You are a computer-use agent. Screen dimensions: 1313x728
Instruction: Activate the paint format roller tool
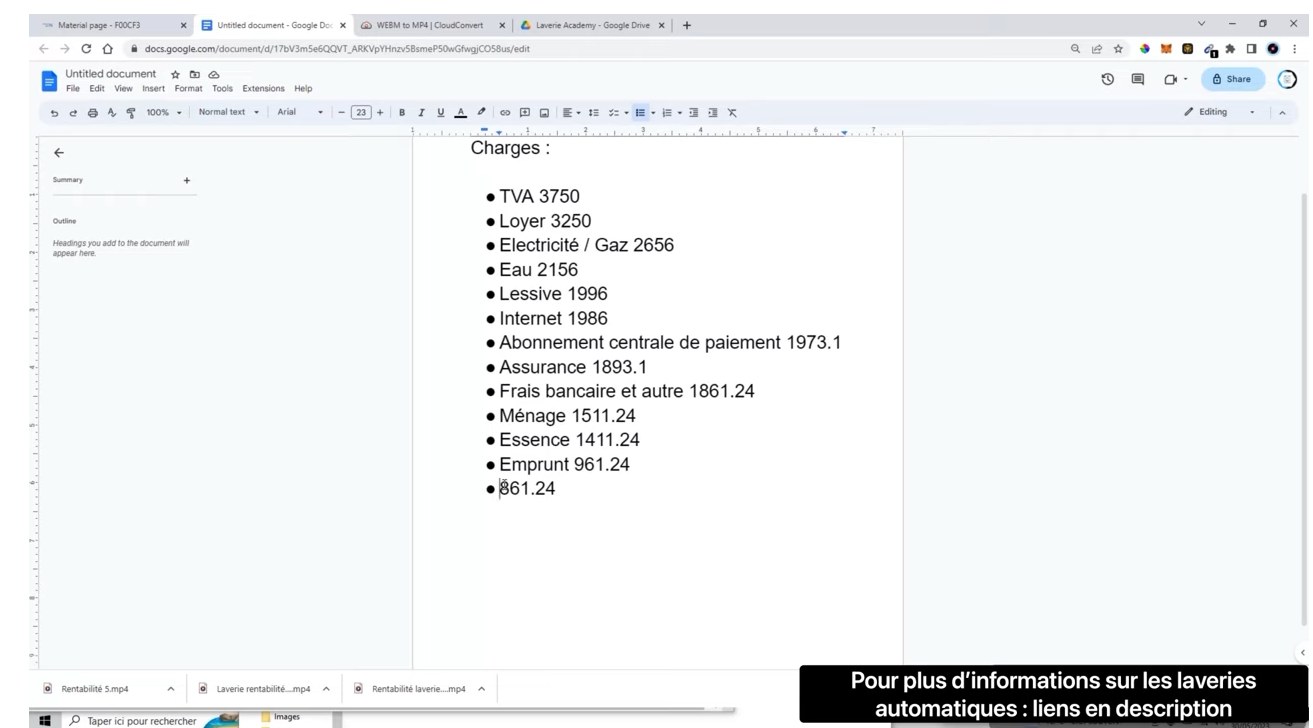pyautogui.click(x=131, y=113)
